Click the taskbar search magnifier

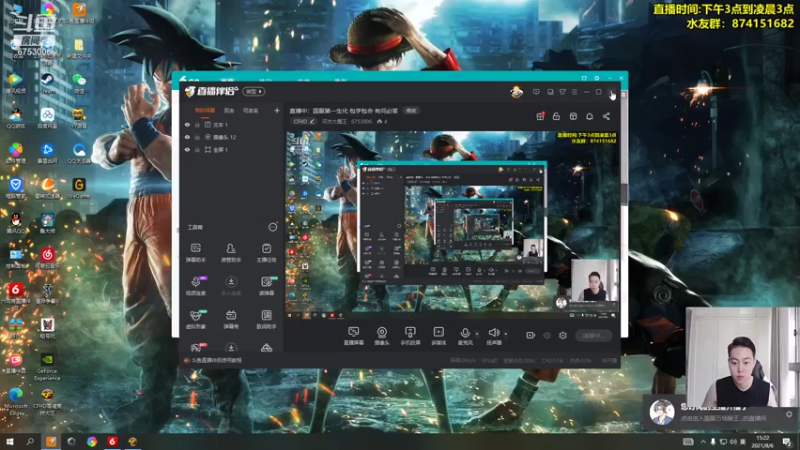(30, 441)
